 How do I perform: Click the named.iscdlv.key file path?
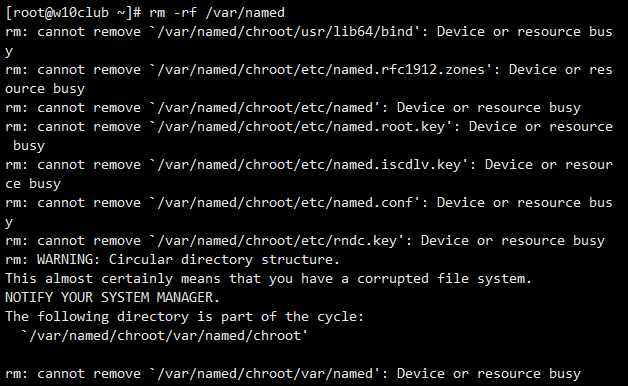click(309, 165)
